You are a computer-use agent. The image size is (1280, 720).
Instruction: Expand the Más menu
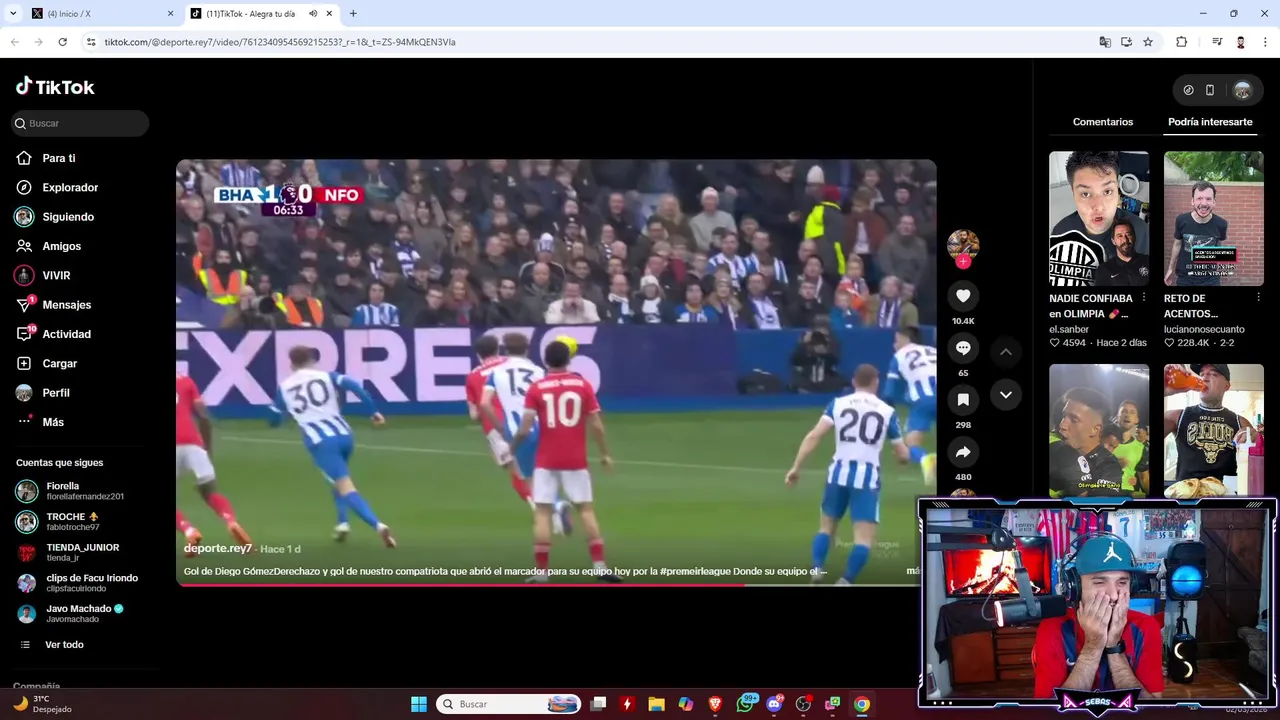(53, 422)
